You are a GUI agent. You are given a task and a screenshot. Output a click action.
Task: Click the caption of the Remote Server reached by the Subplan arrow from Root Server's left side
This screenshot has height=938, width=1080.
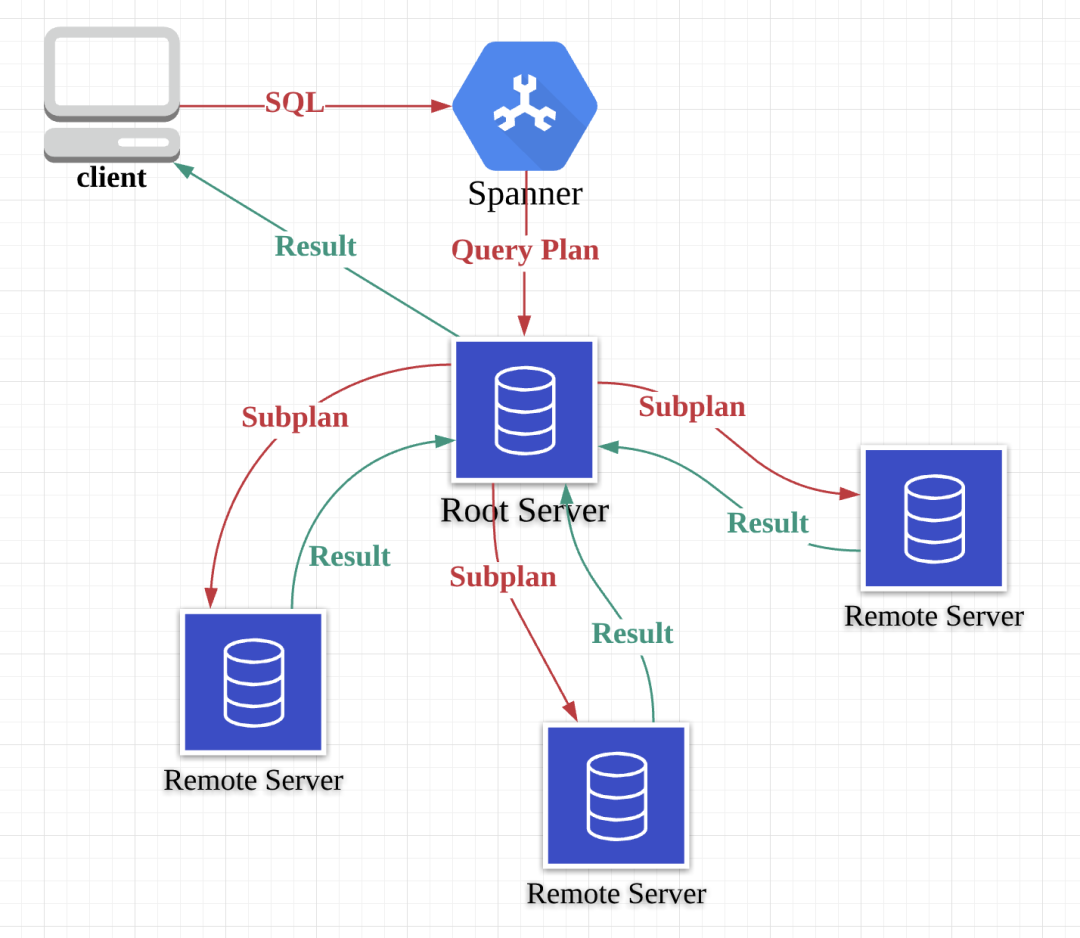click(x=253, y=780)
